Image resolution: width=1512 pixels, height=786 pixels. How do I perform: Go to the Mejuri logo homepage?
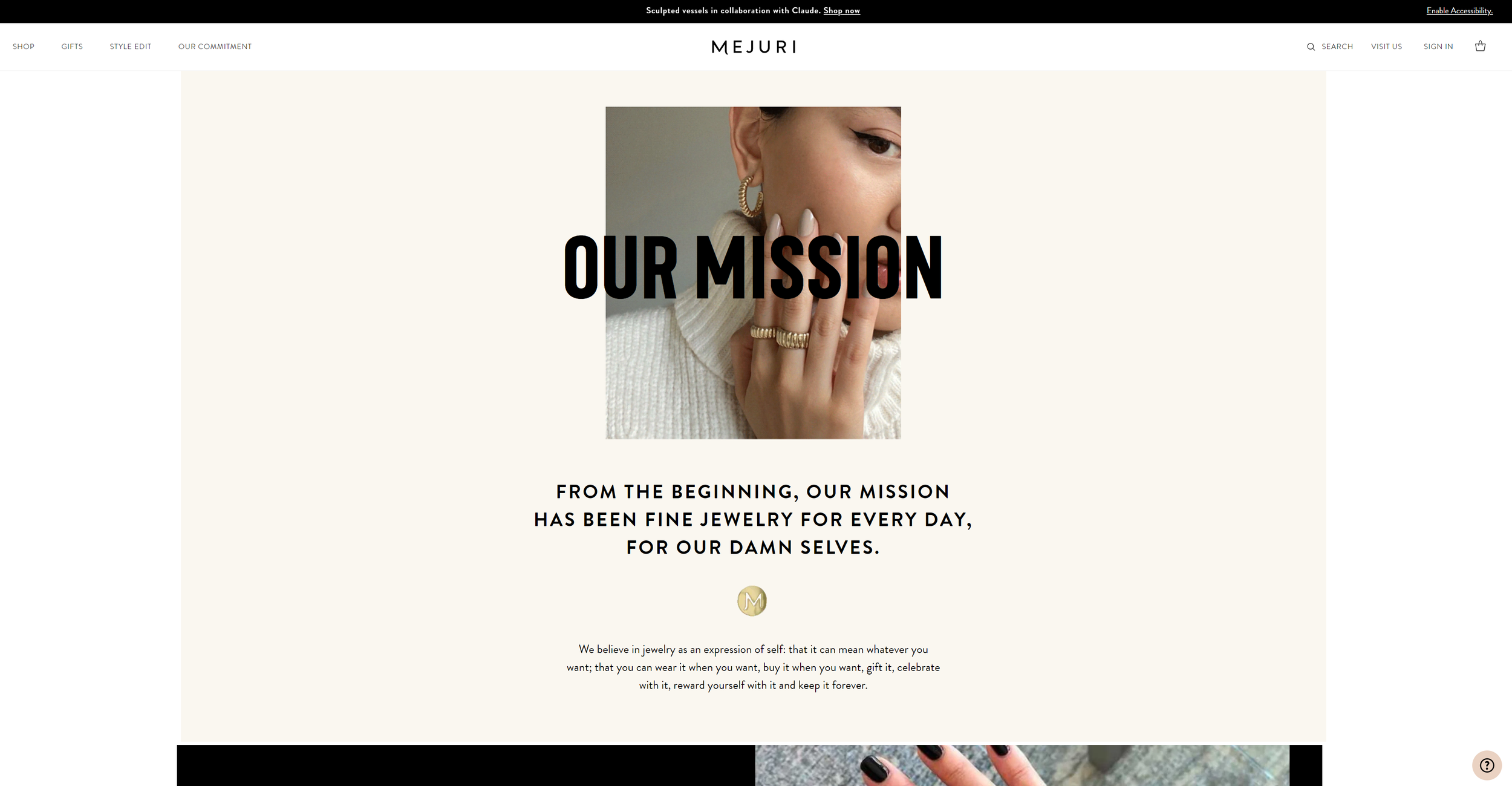point(754,47)
